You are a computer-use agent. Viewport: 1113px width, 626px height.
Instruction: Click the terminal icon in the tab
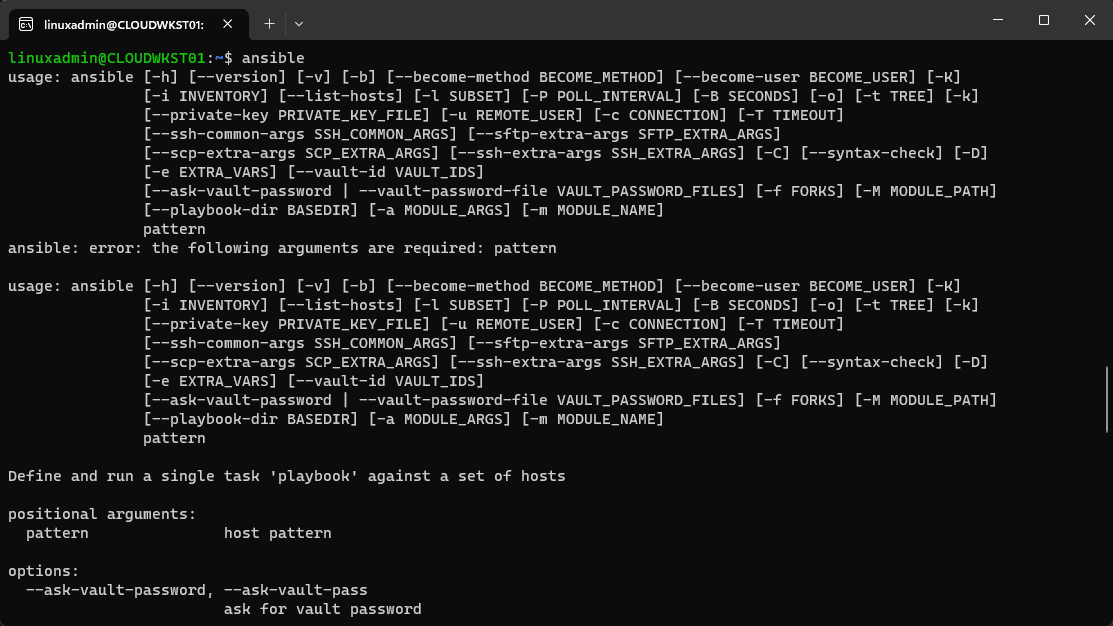tap(26, 22)
